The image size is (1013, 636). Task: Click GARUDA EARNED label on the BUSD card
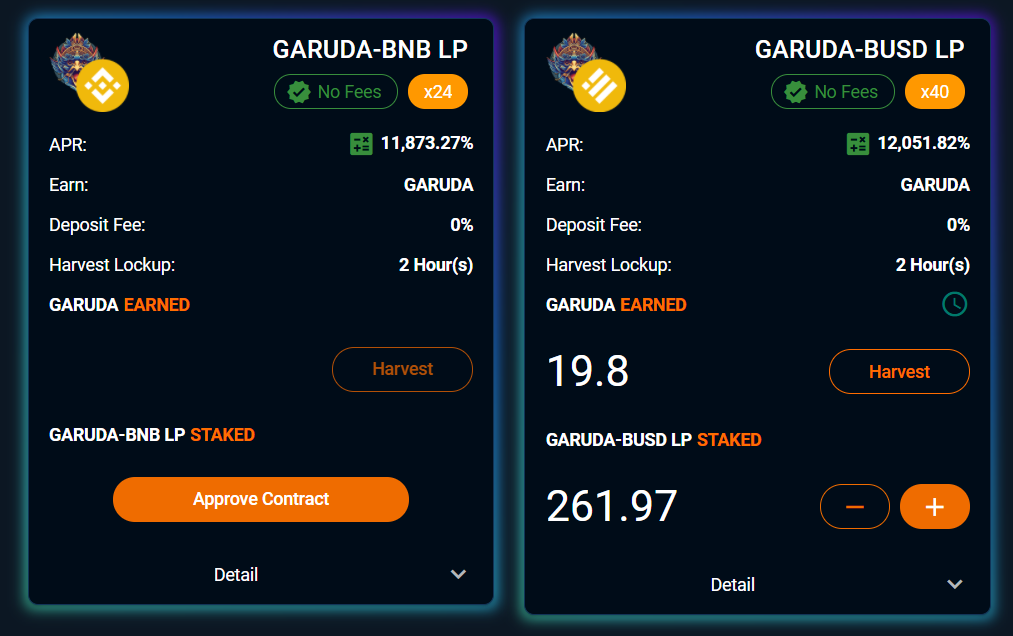(616, 305)
